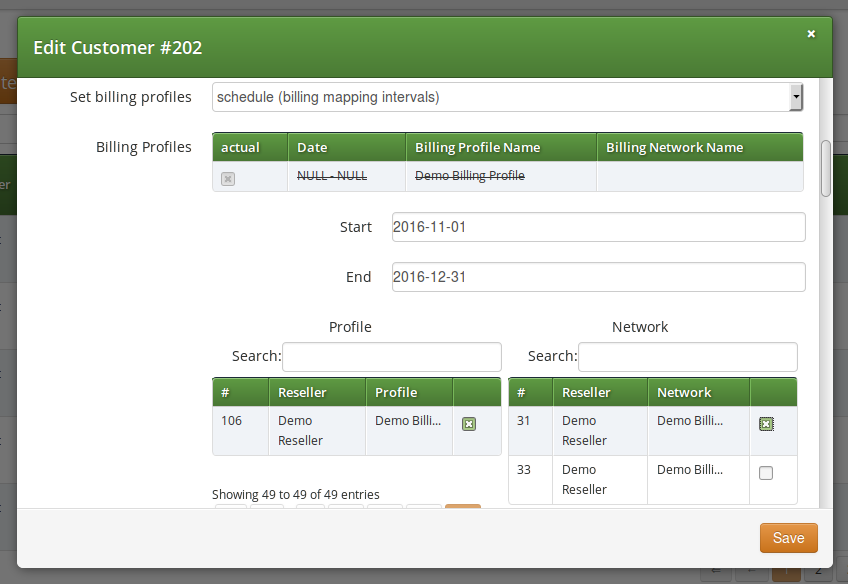Deselect billing profile 106 Demo Billing
This screenshot has height=584, width=848.
468,423
